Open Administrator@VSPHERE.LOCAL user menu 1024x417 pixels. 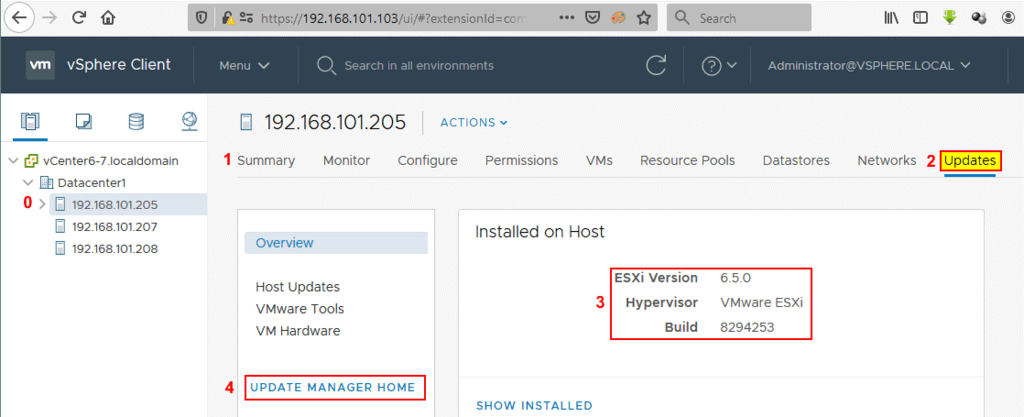869,65
